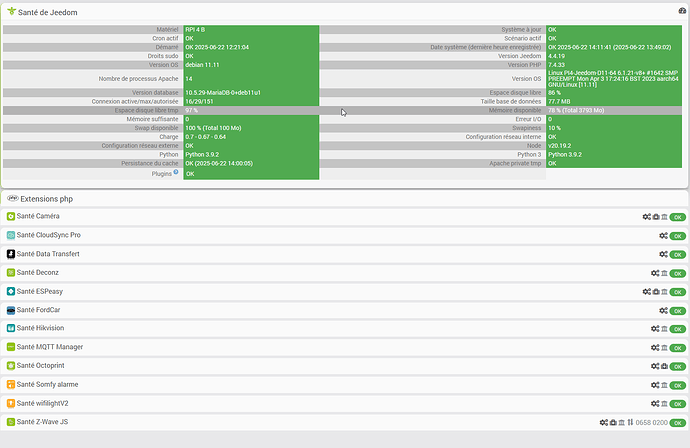Click the '4.4.19' Version Jeedom value
690x448 pixels.
(x=556, y=56)
